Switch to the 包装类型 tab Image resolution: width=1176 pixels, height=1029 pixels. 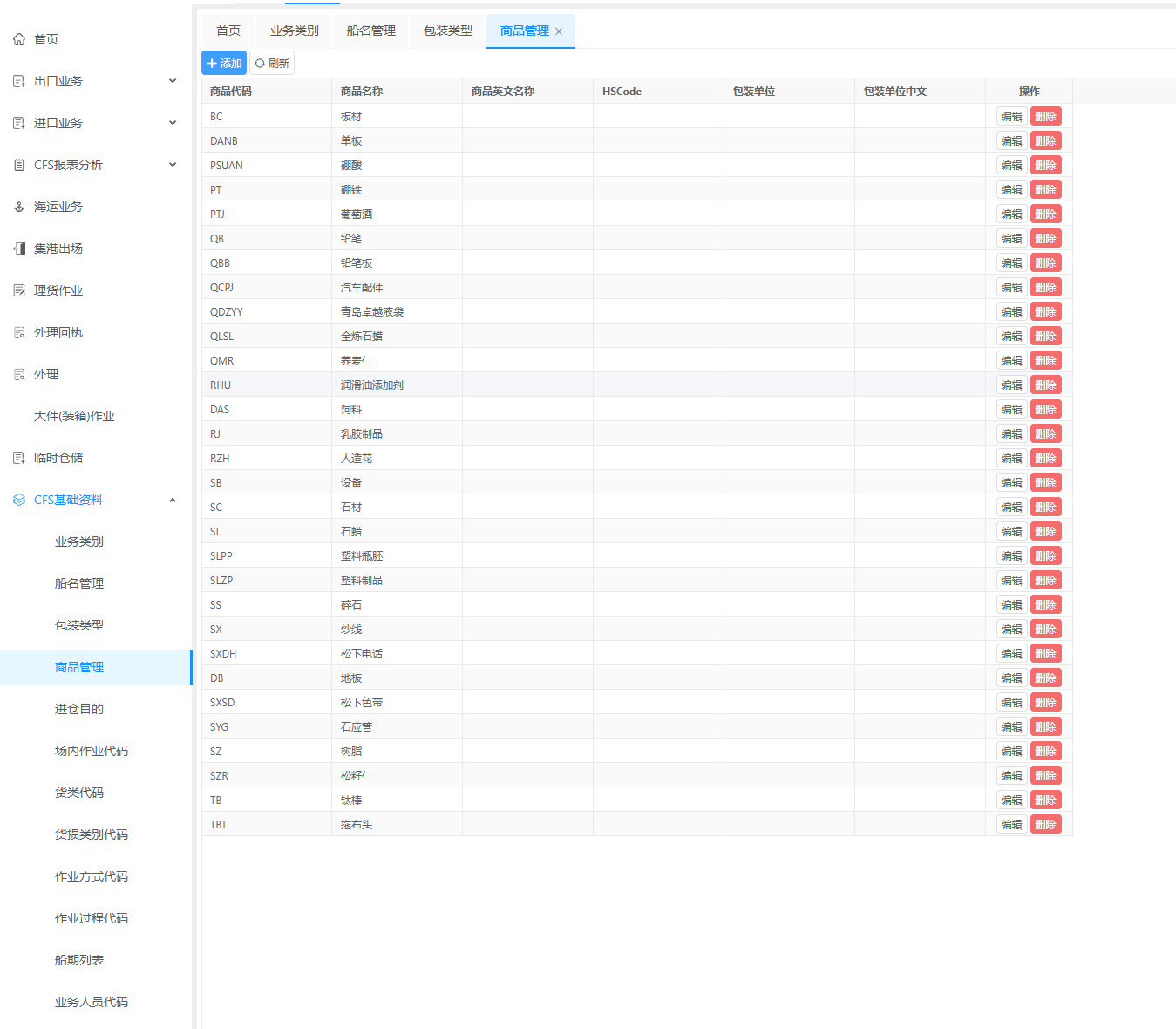tap(447, 31)
